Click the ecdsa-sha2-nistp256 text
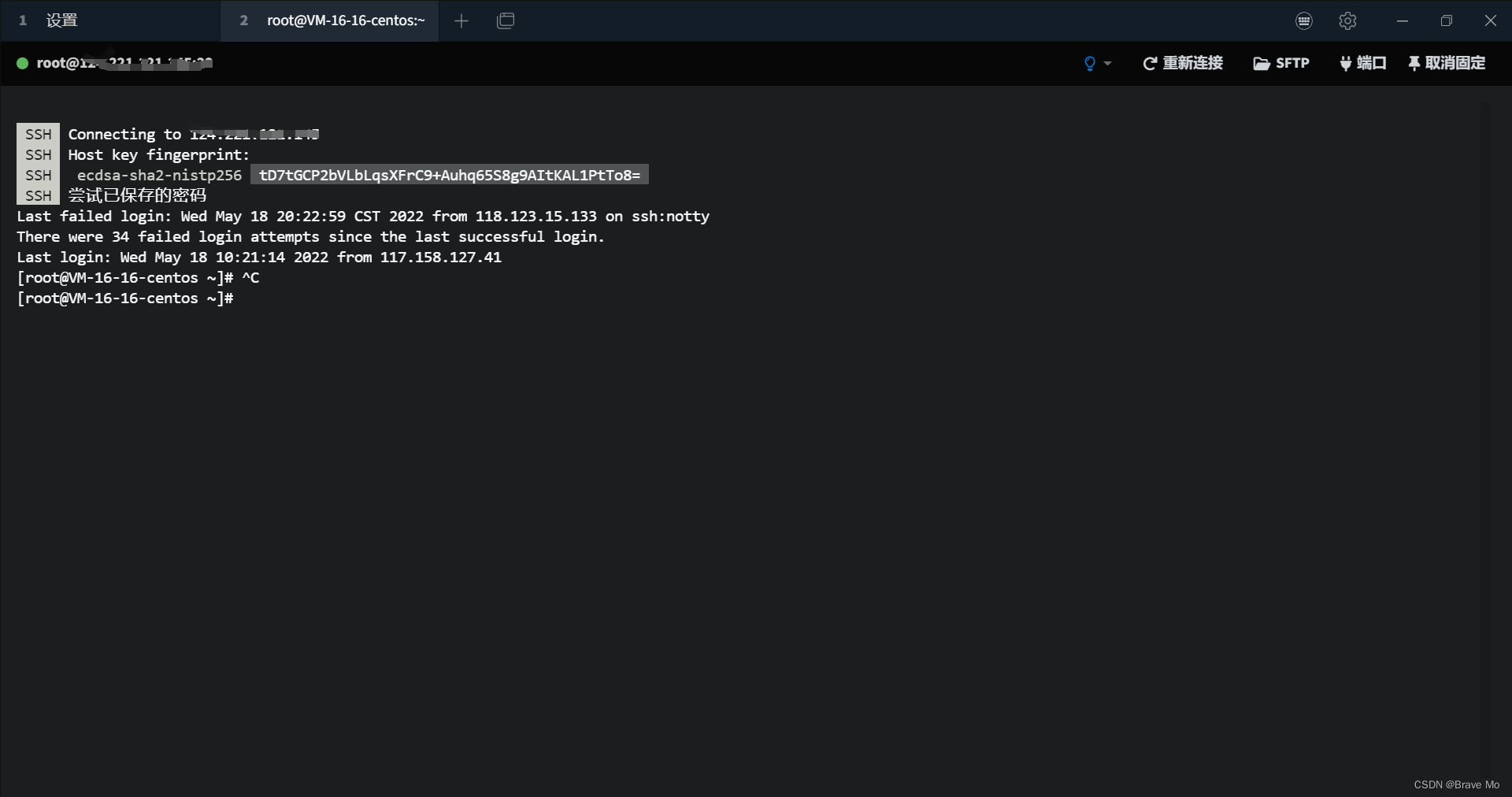The image size is (1512, 797). [159, 175]
